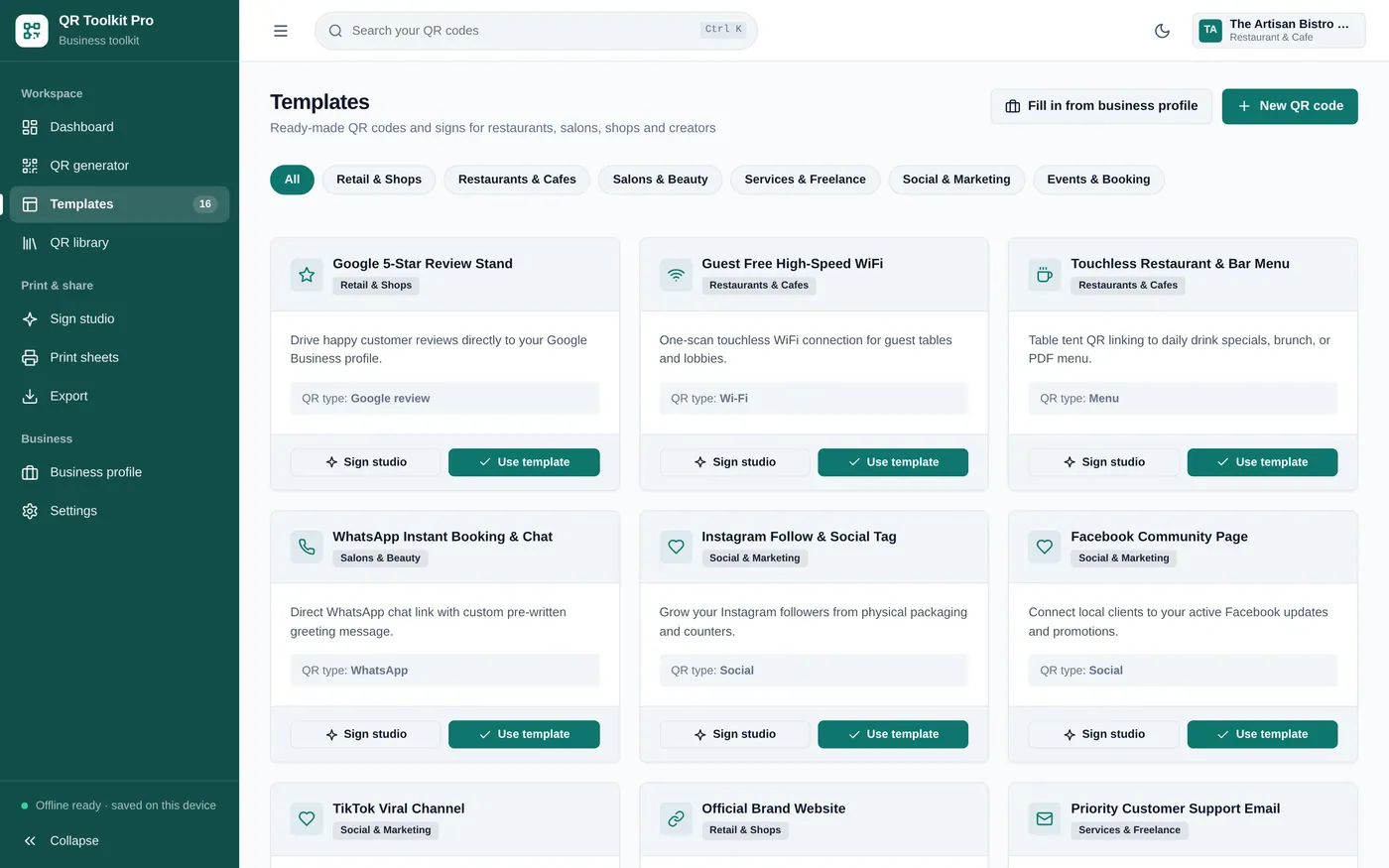Viewport: 1389px width, 868px height.
Task: Select the All filter chip
Action: tap(292, 180)
